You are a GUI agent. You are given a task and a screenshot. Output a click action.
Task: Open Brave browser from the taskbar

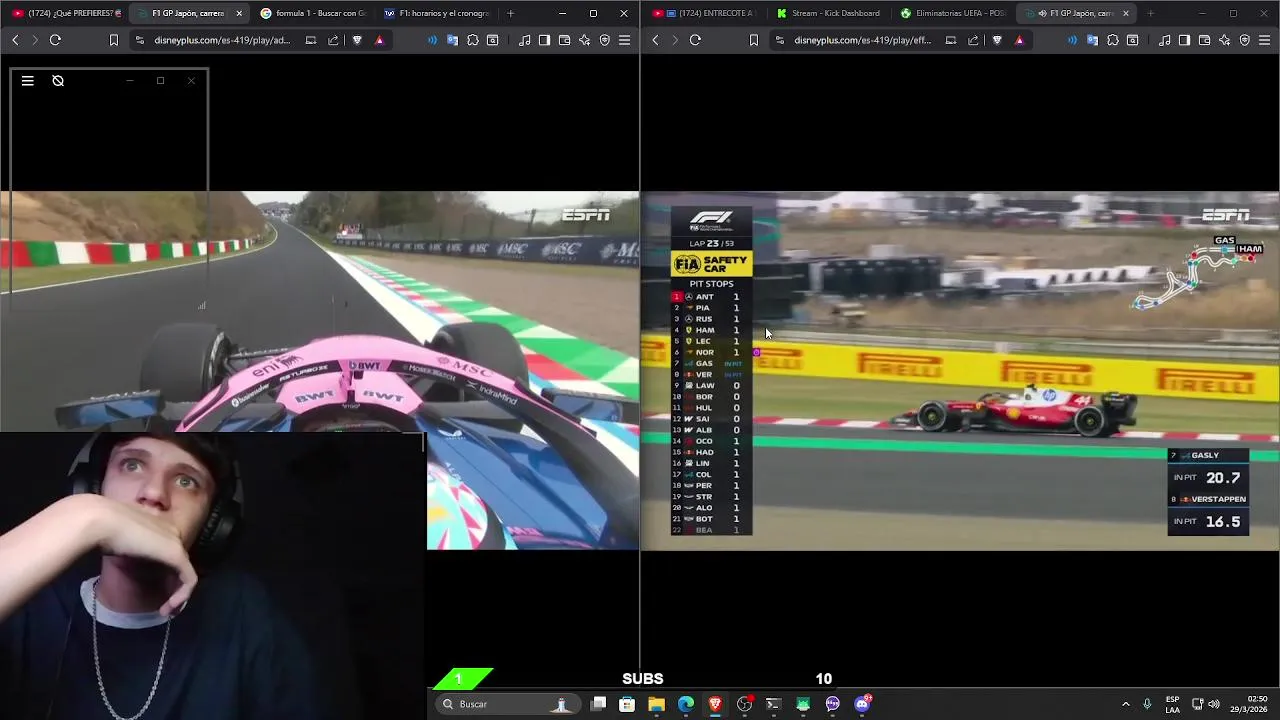point(715,704)
